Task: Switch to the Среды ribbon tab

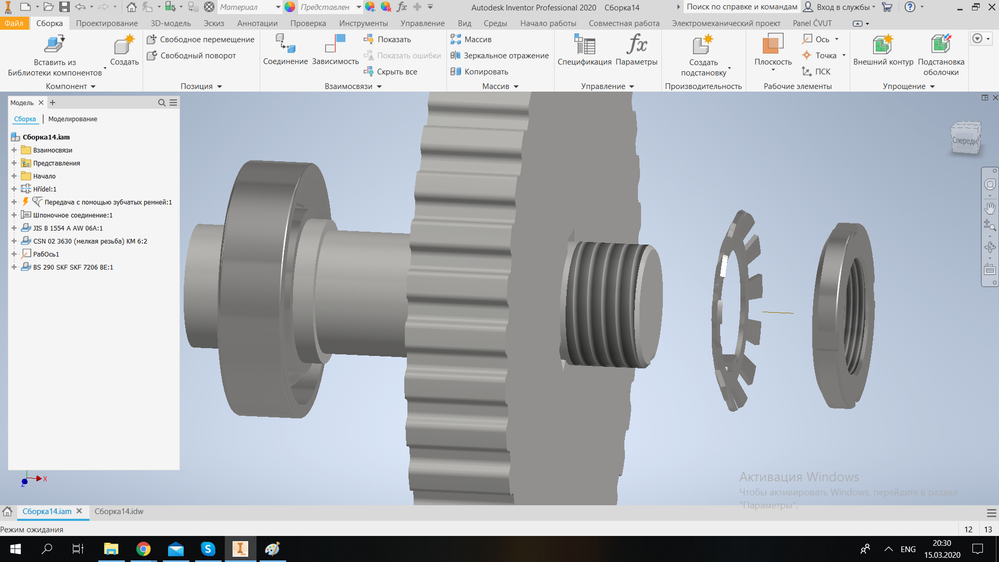Action: point(495,23)
